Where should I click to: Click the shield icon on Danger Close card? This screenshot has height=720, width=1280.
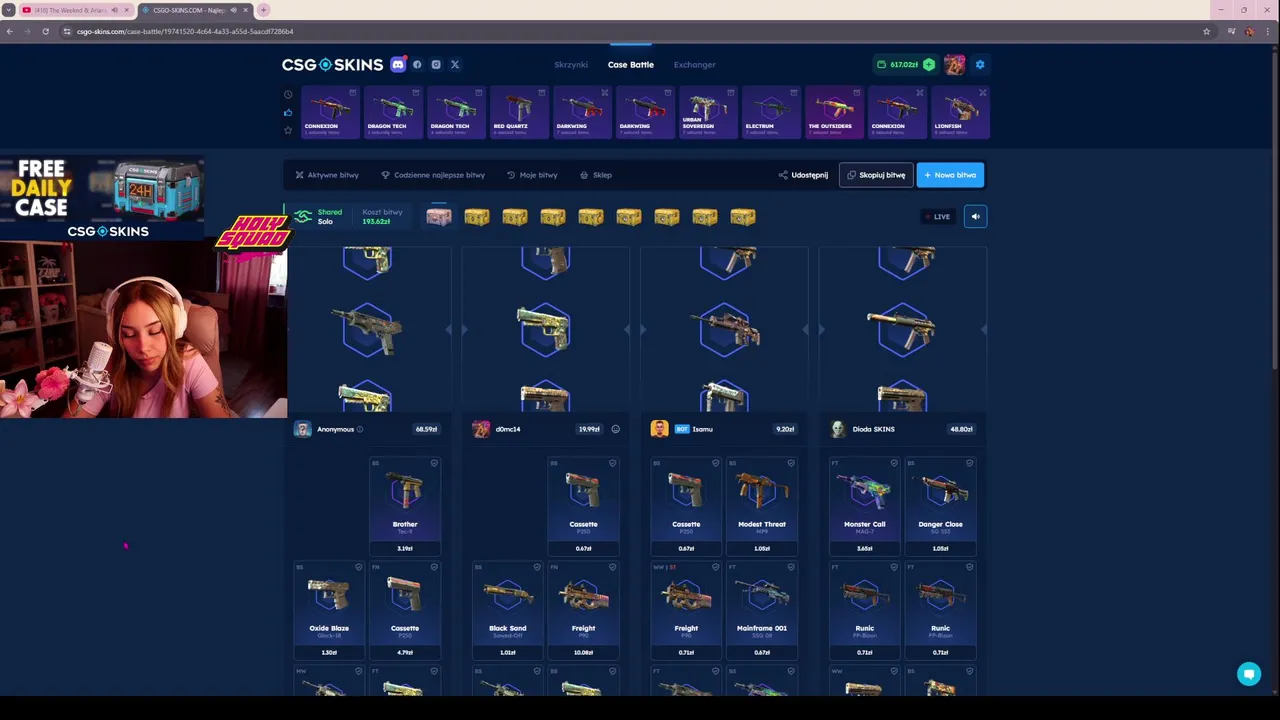968,463
